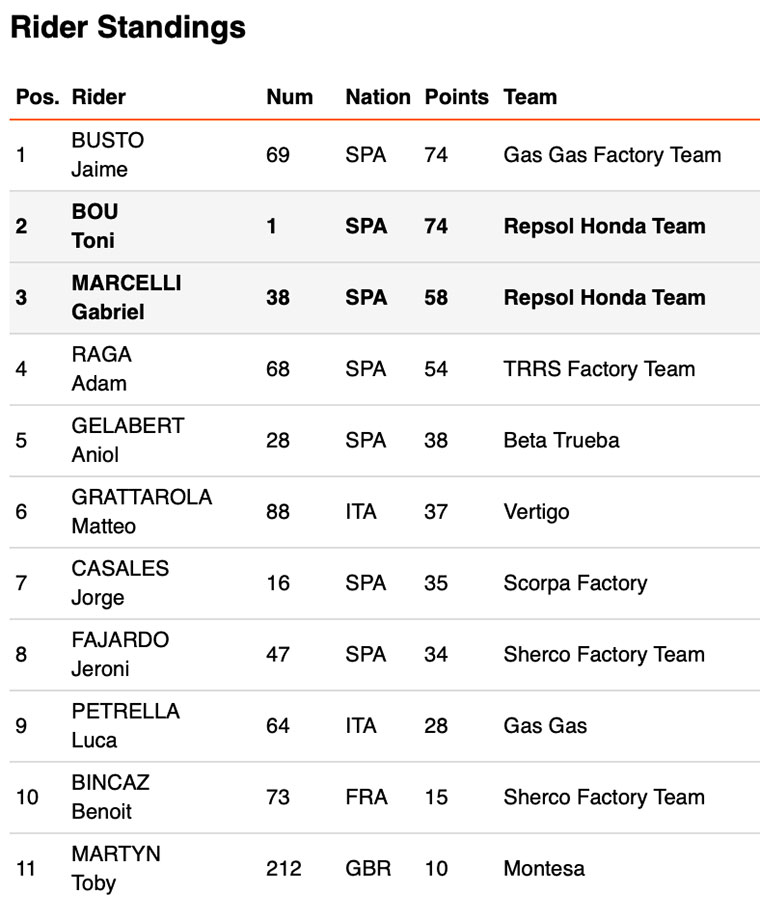Open RAGA Adam's entry
Viewport: 760px width, 920px height.
[101, 368]
